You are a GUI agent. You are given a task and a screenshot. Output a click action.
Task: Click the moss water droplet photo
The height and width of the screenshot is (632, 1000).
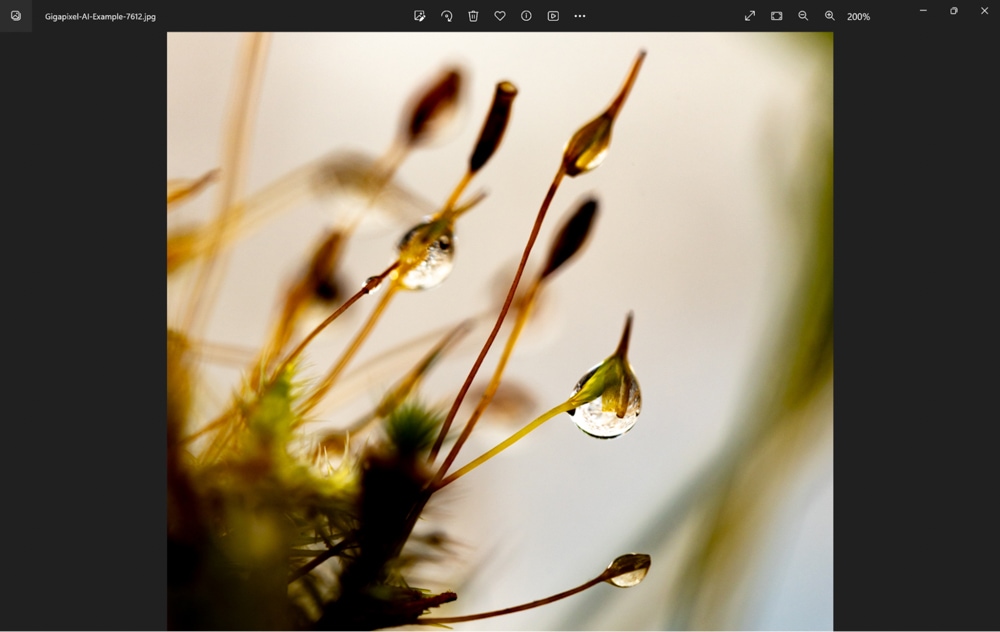point(500,331)
